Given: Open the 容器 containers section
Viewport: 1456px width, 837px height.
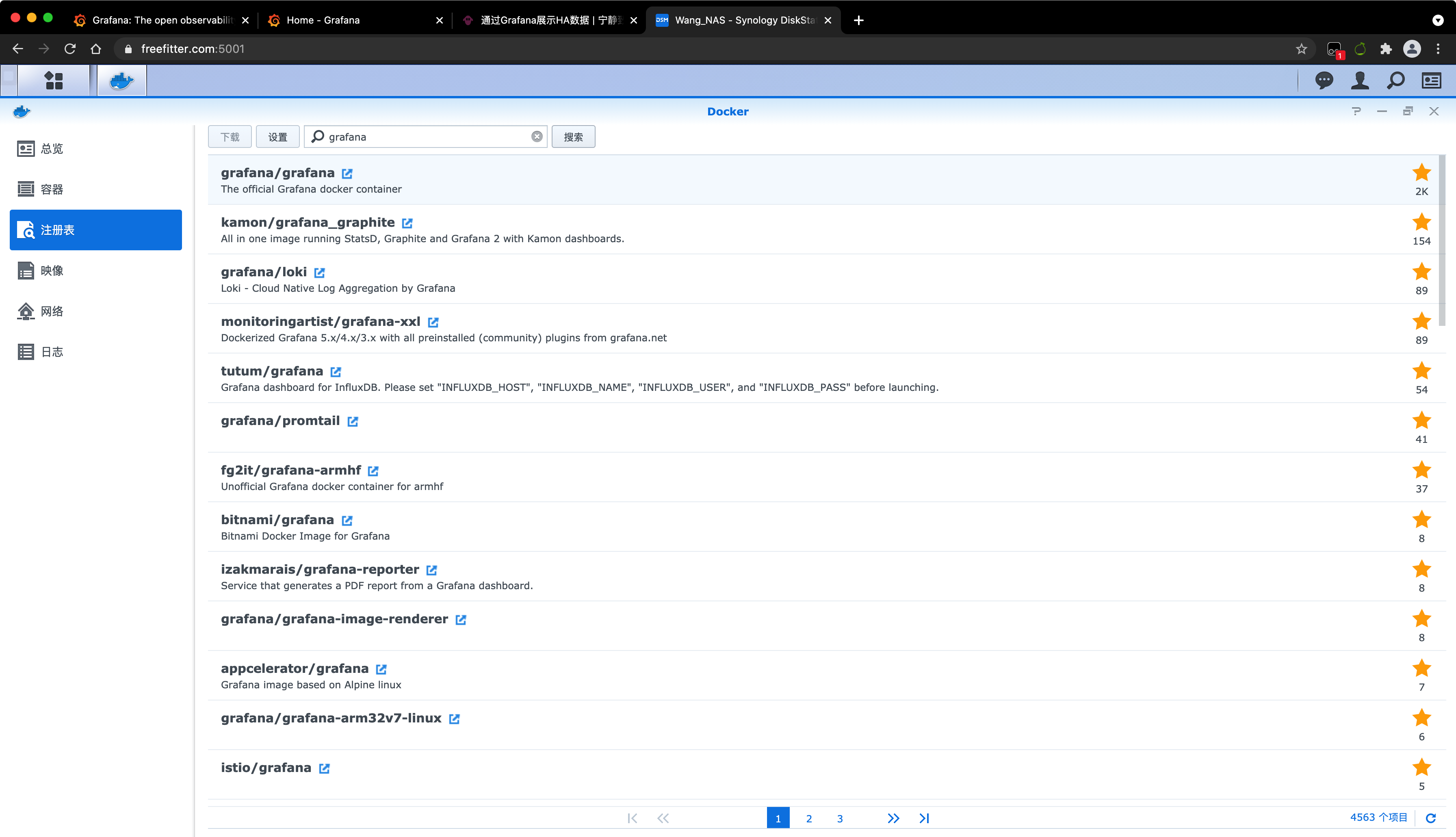Looking at the screenshot, I should click(x=96, y=189).
